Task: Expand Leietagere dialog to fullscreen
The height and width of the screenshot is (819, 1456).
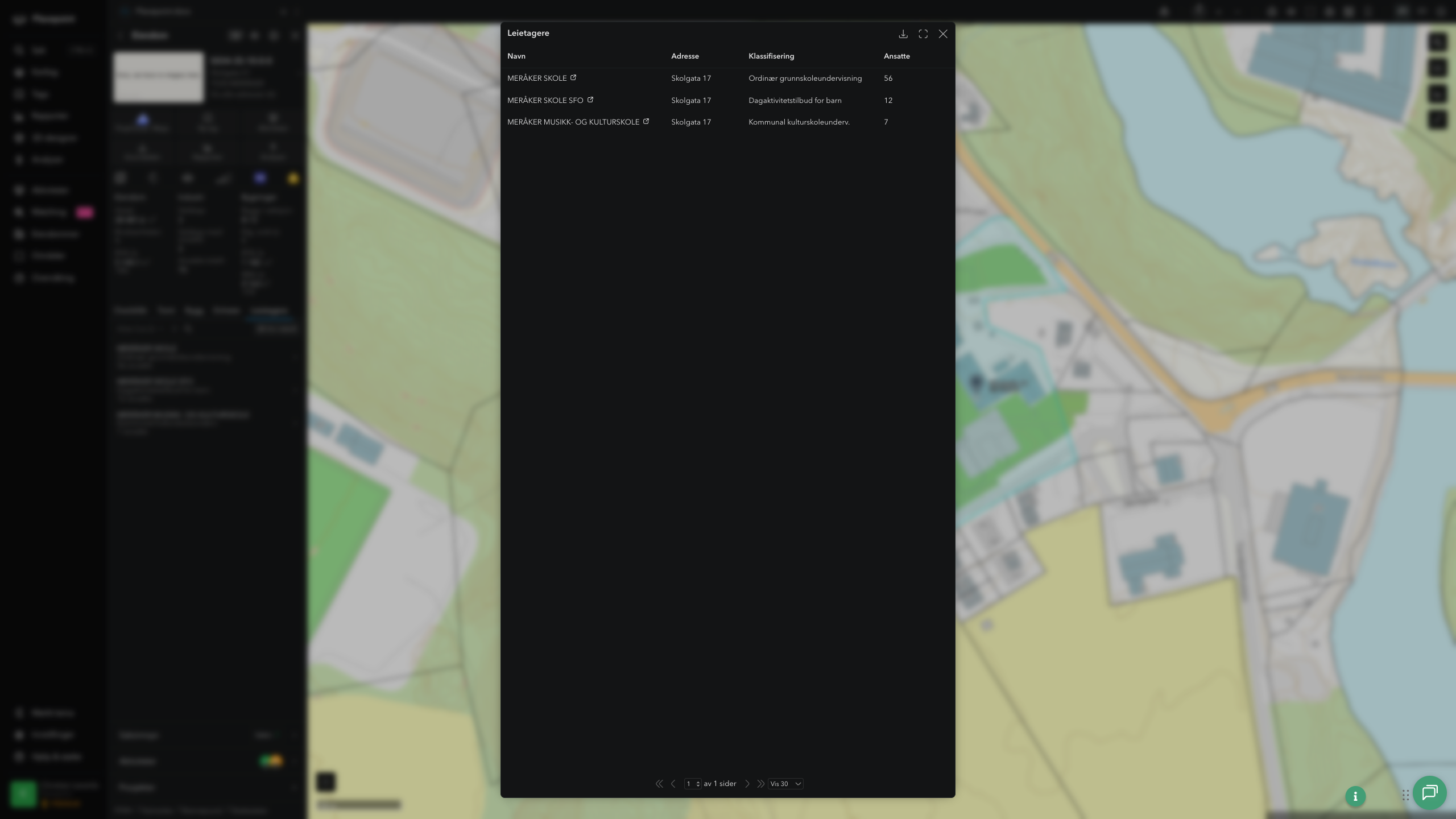Action: 923,34
